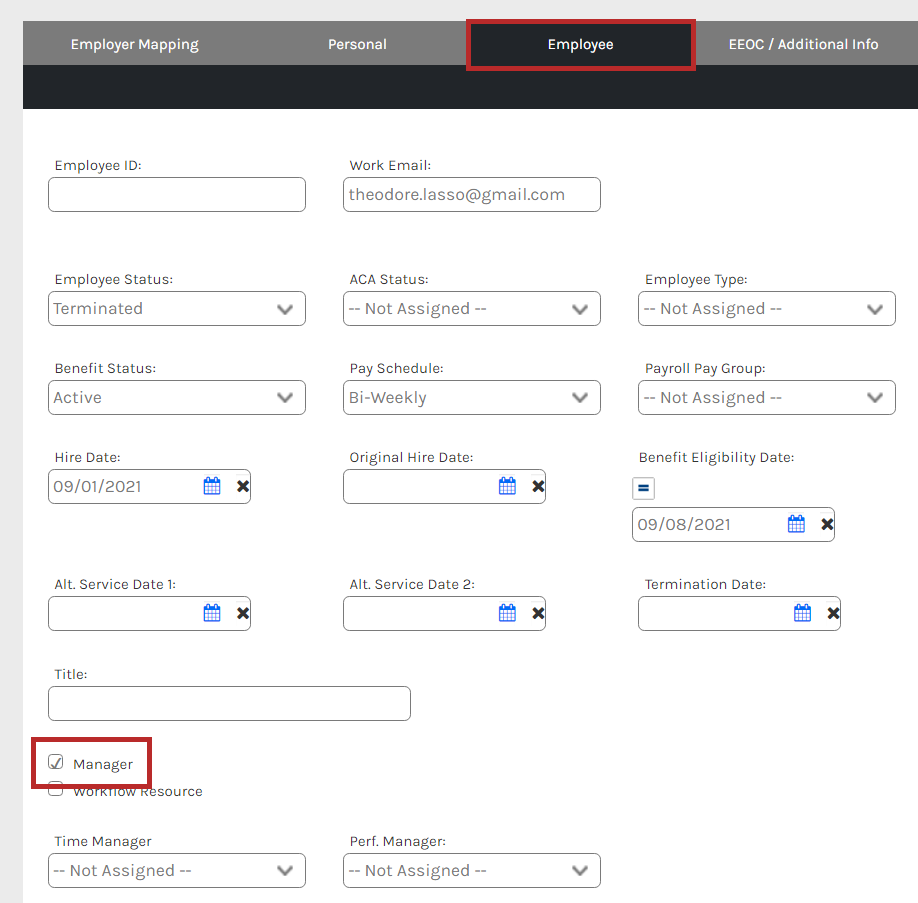Go to EEOC / Additional Info tab
This screenshot has height=903, width=918.
(x=803, y=44)
